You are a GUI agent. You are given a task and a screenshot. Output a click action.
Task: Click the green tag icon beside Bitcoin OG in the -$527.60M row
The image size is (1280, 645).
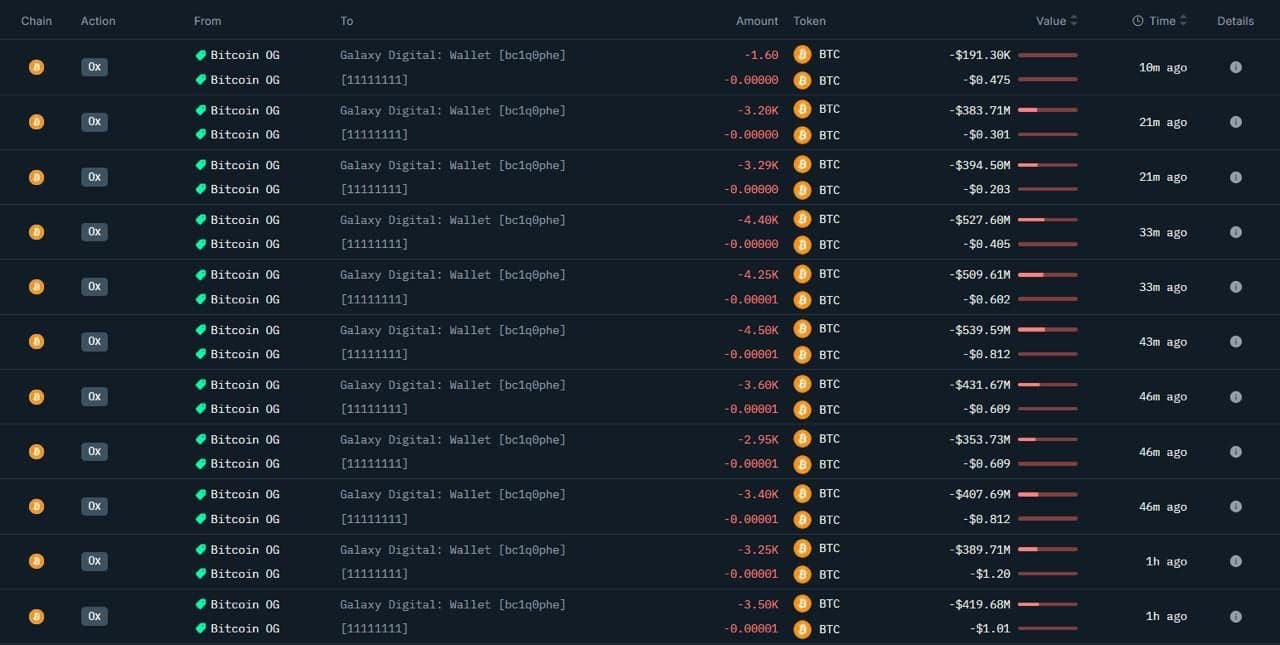tap(200, 220)
